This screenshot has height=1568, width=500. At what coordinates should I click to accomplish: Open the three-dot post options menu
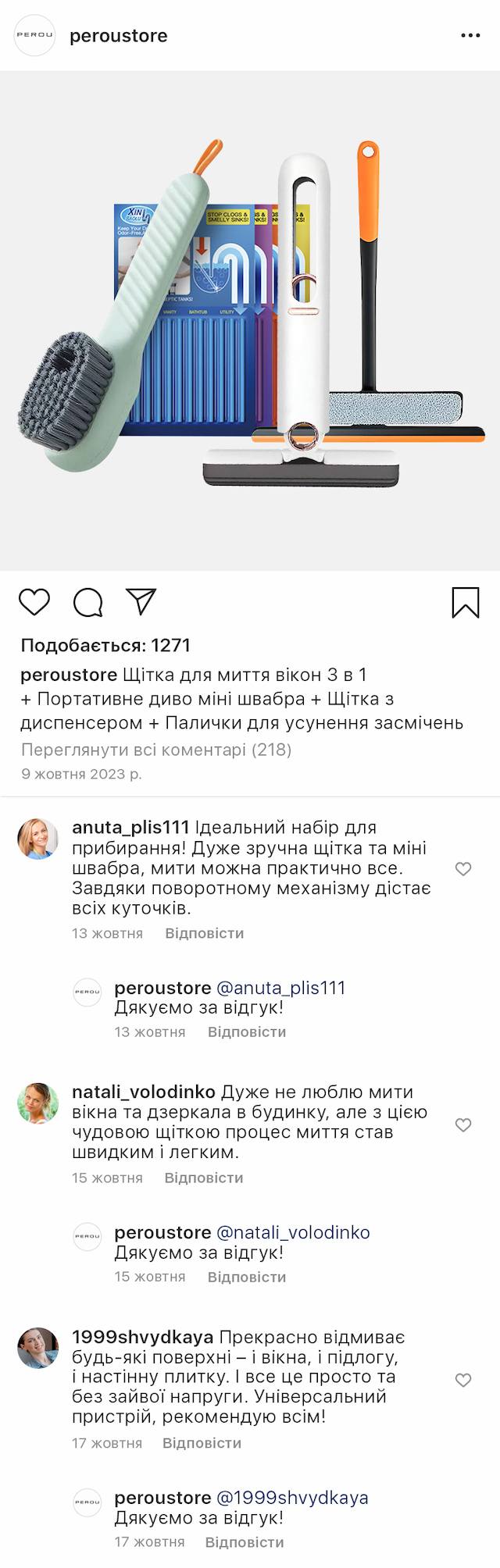[x=470, y=36]
